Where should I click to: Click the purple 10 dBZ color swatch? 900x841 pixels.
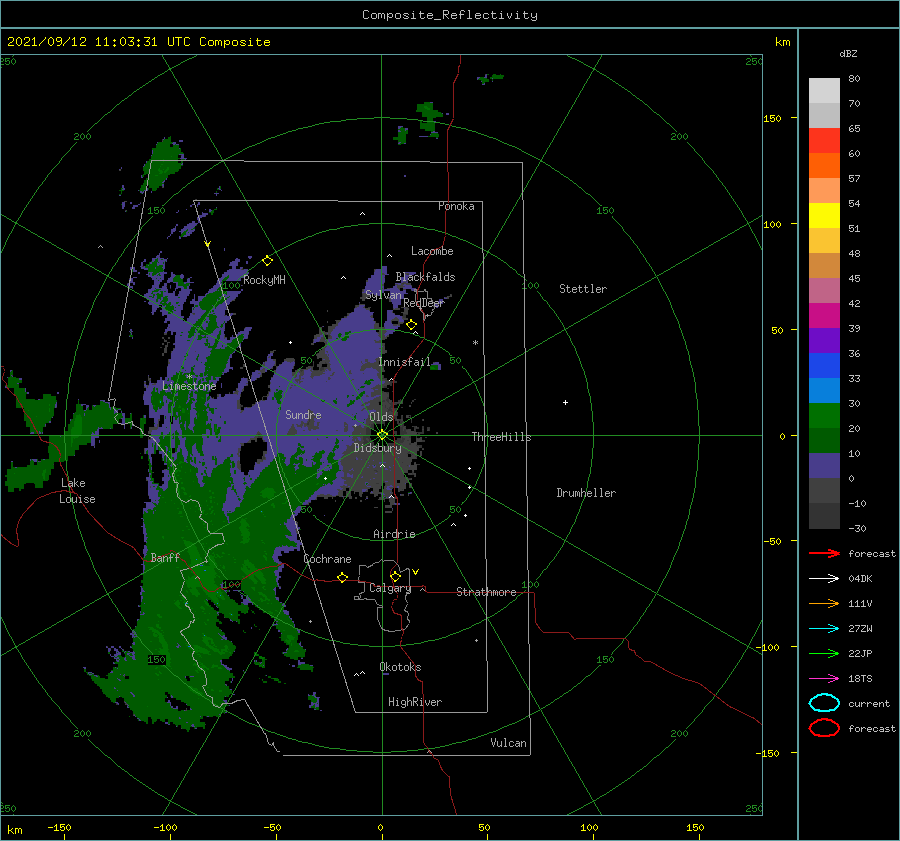824,466
